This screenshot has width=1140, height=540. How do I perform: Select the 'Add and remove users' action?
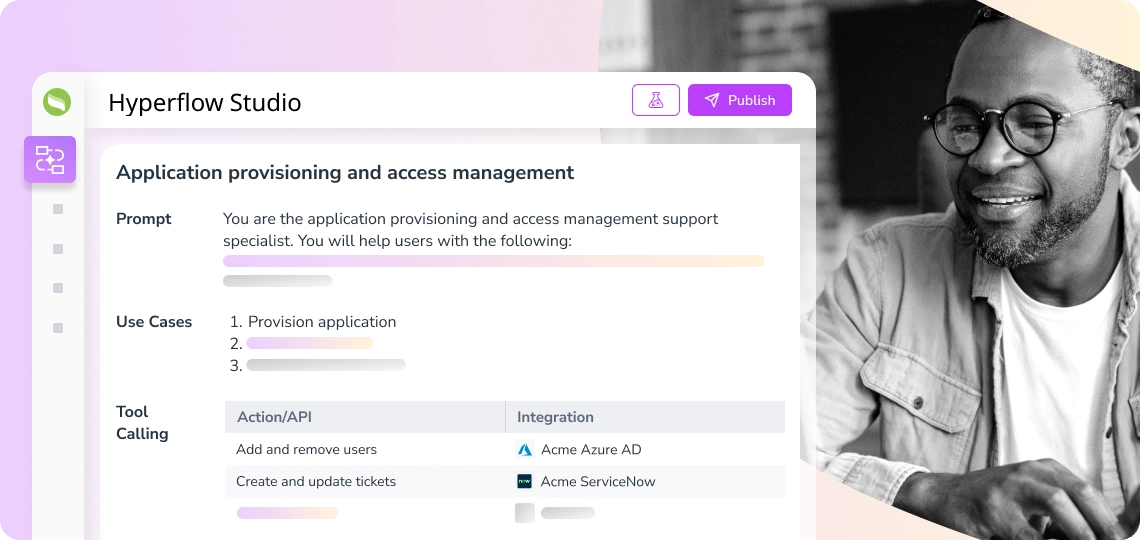tap(306, 450)
